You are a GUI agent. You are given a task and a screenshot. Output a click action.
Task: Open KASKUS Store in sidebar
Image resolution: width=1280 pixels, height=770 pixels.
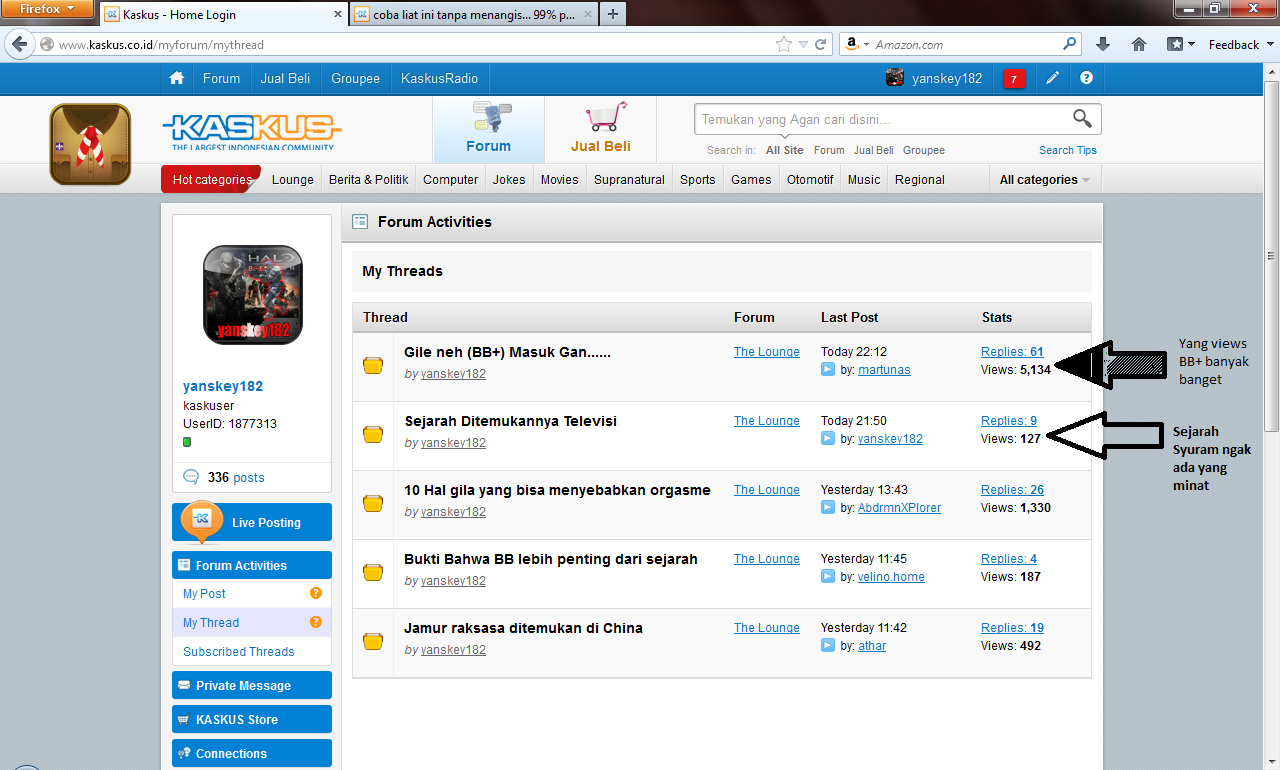click(252, 719)
